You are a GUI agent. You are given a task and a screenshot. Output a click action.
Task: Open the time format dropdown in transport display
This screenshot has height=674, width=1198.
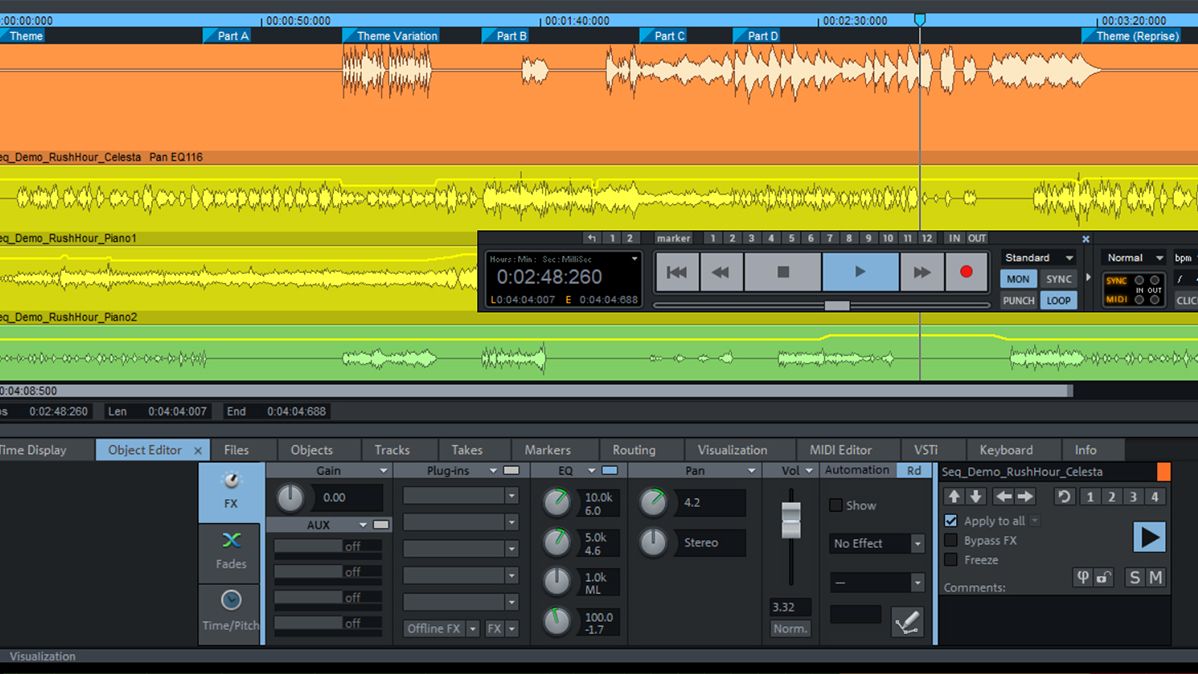[x=634, y=259]
